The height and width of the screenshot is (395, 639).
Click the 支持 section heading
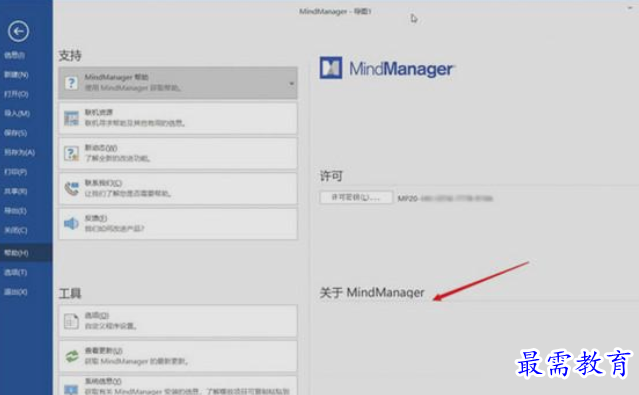click(70, 55)
